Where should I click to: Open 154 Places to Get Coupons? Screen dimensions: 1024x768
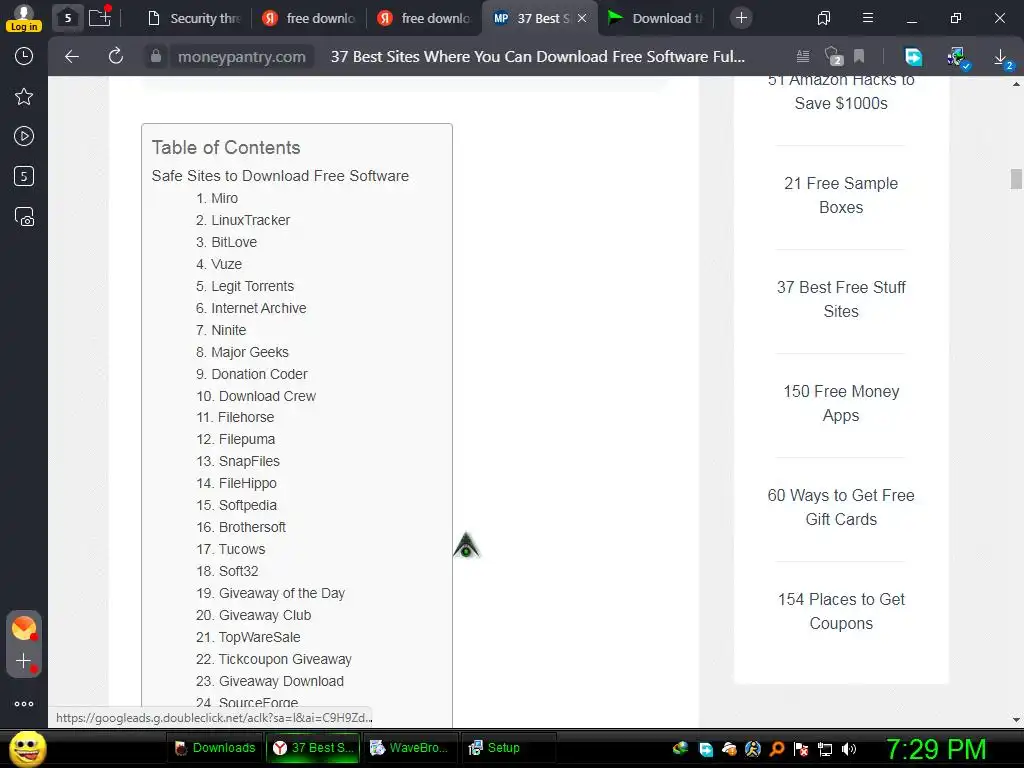840,611
